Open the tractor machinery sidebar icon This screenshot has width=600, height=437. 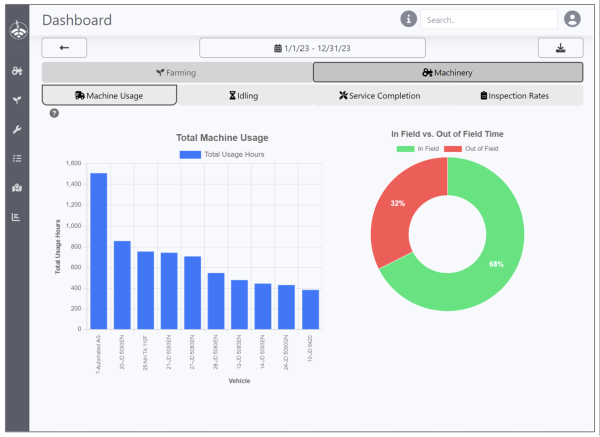(x=16, y=72)
